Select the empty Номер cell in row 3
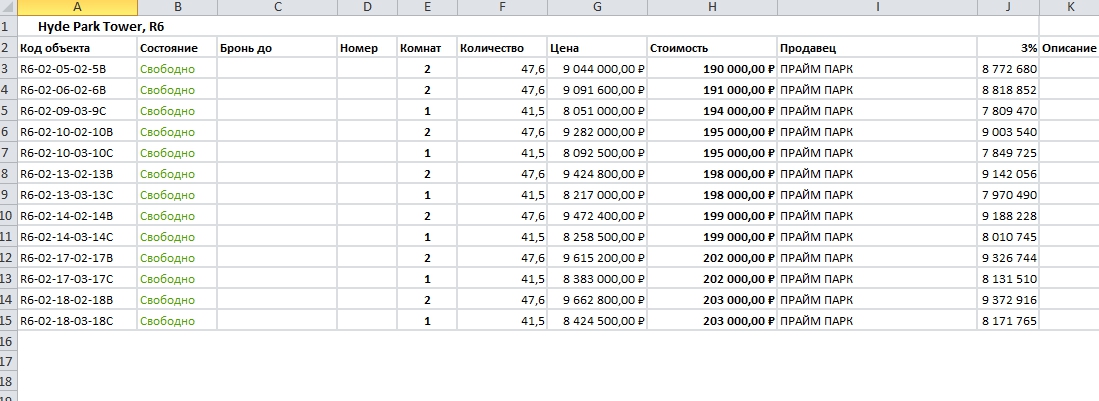 coord(367,69)
